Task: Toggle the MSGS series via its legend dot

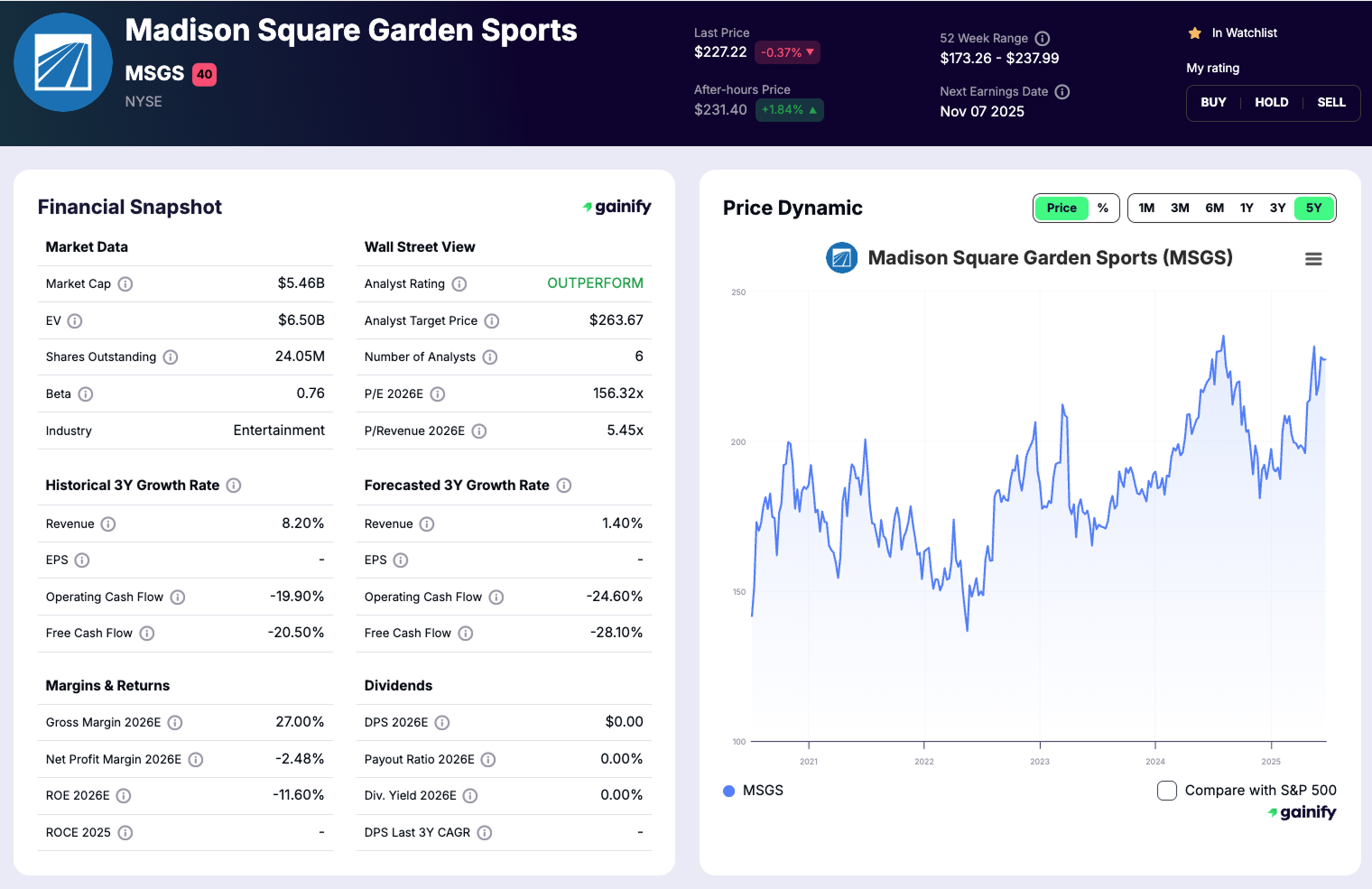Action: [x=728, y=791]
